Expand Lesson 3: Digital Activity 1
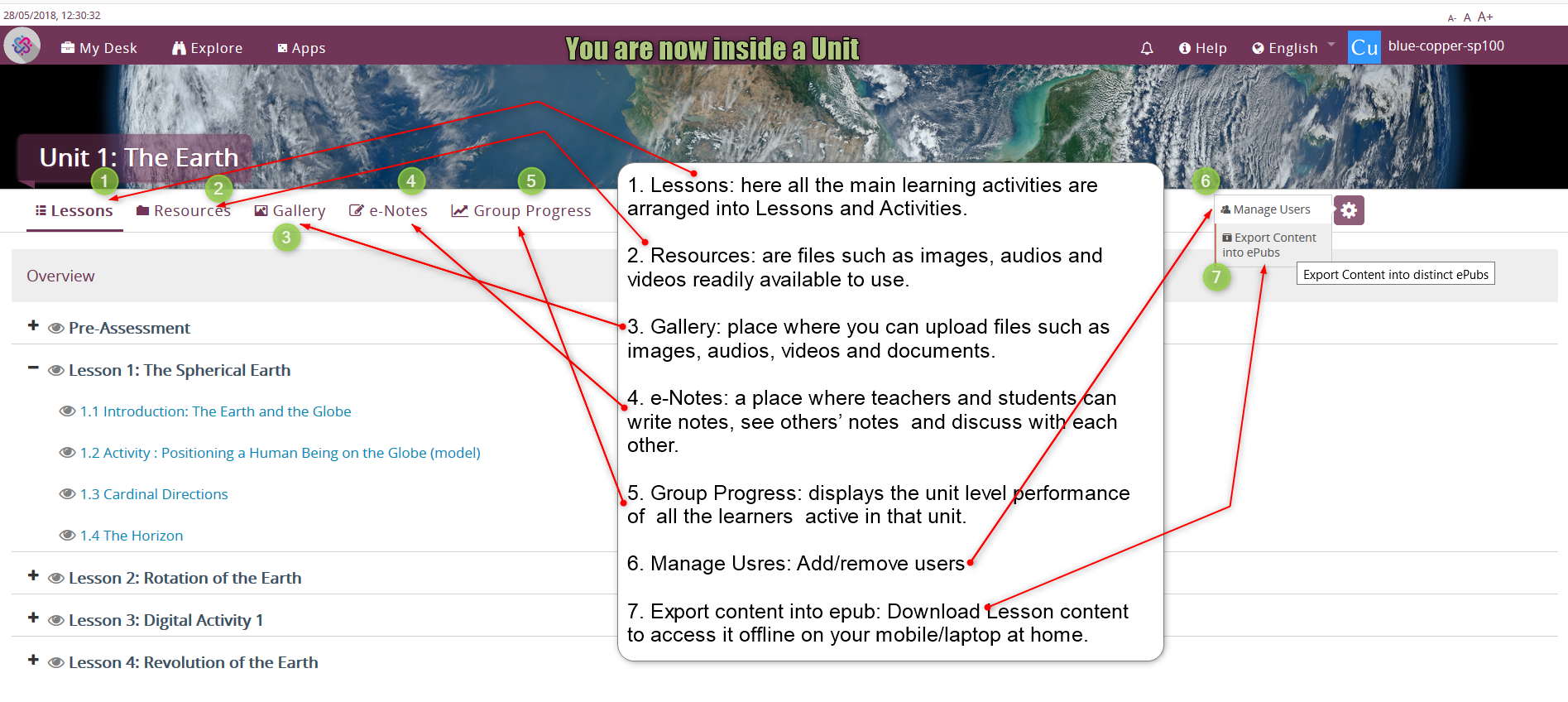This screenshot has height=702, width=1568. point(33,618)
